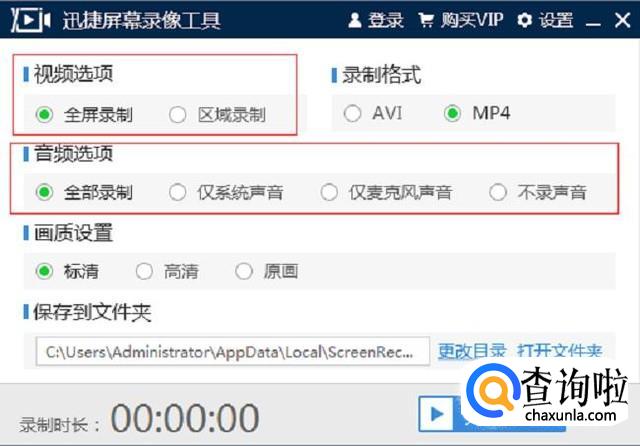Select 区域录制 video option

[178, 115]
